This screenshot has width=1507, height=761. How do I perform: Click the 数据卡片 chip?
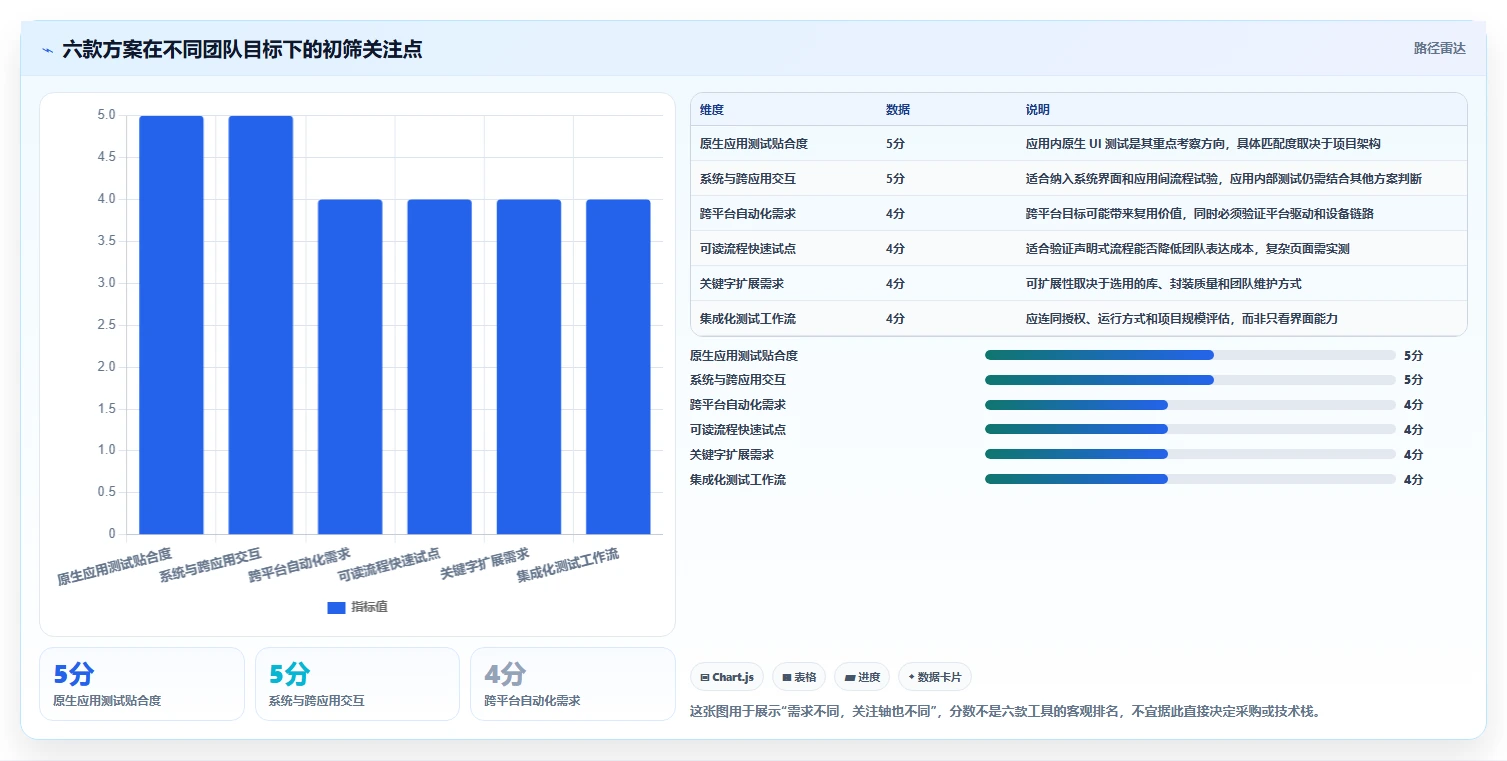coord(935,677)
